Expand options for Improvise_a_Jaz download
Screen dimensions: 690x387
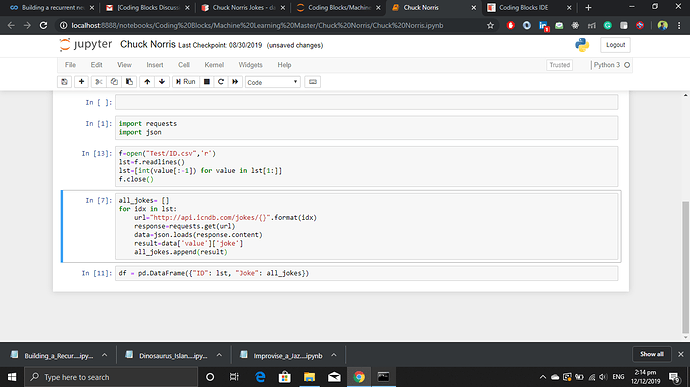(334, 355)
